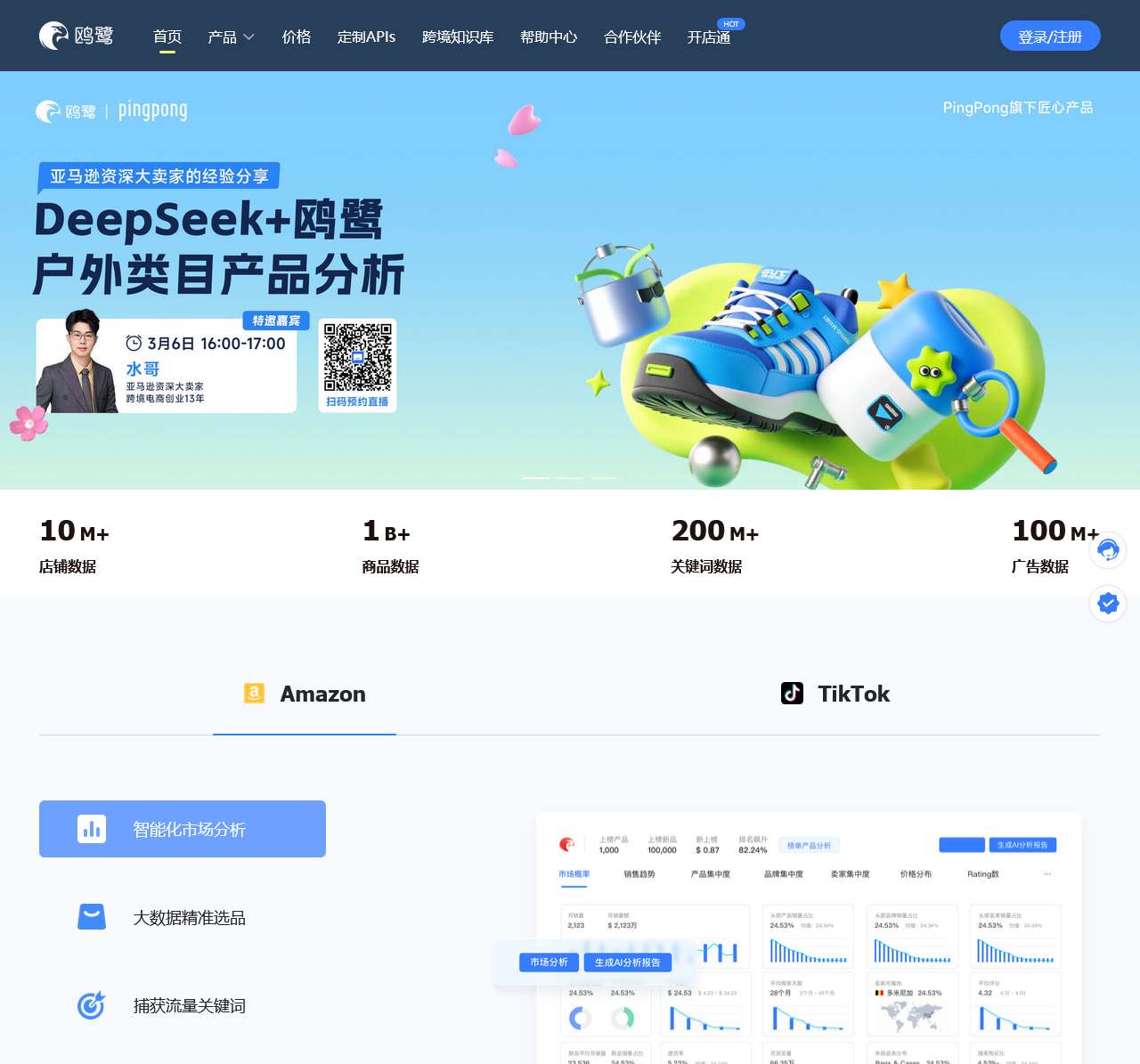This screenshot has width=1140, height=1064.
Task: Click the 10M+ 店铺数据 statistic
Action: click(x=75, y=546)
